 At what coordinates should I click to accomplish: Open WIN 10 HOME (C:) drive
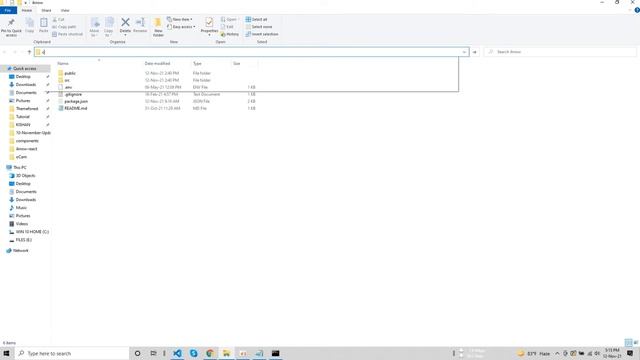coord(32,232)
